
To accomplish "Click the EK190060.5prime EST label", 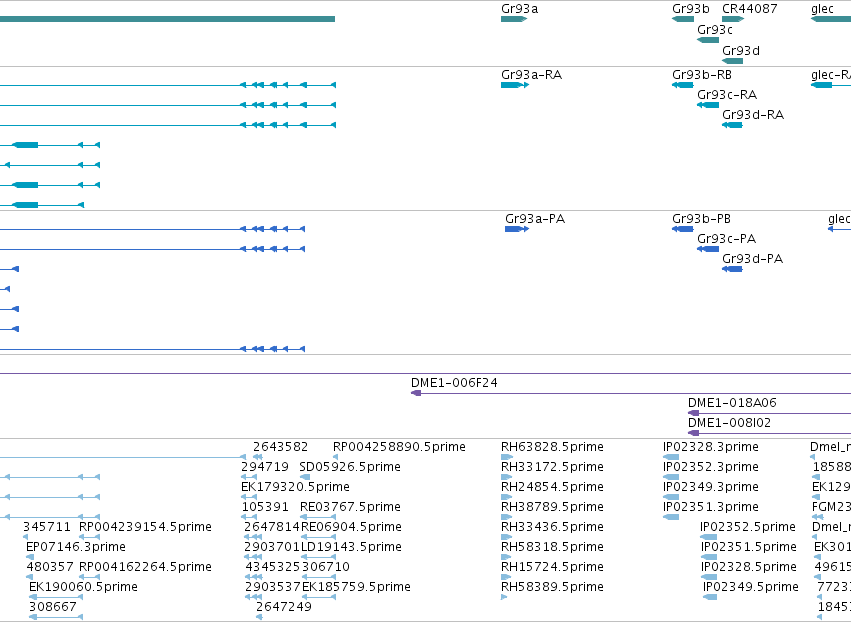I will [x=83, y=587].
